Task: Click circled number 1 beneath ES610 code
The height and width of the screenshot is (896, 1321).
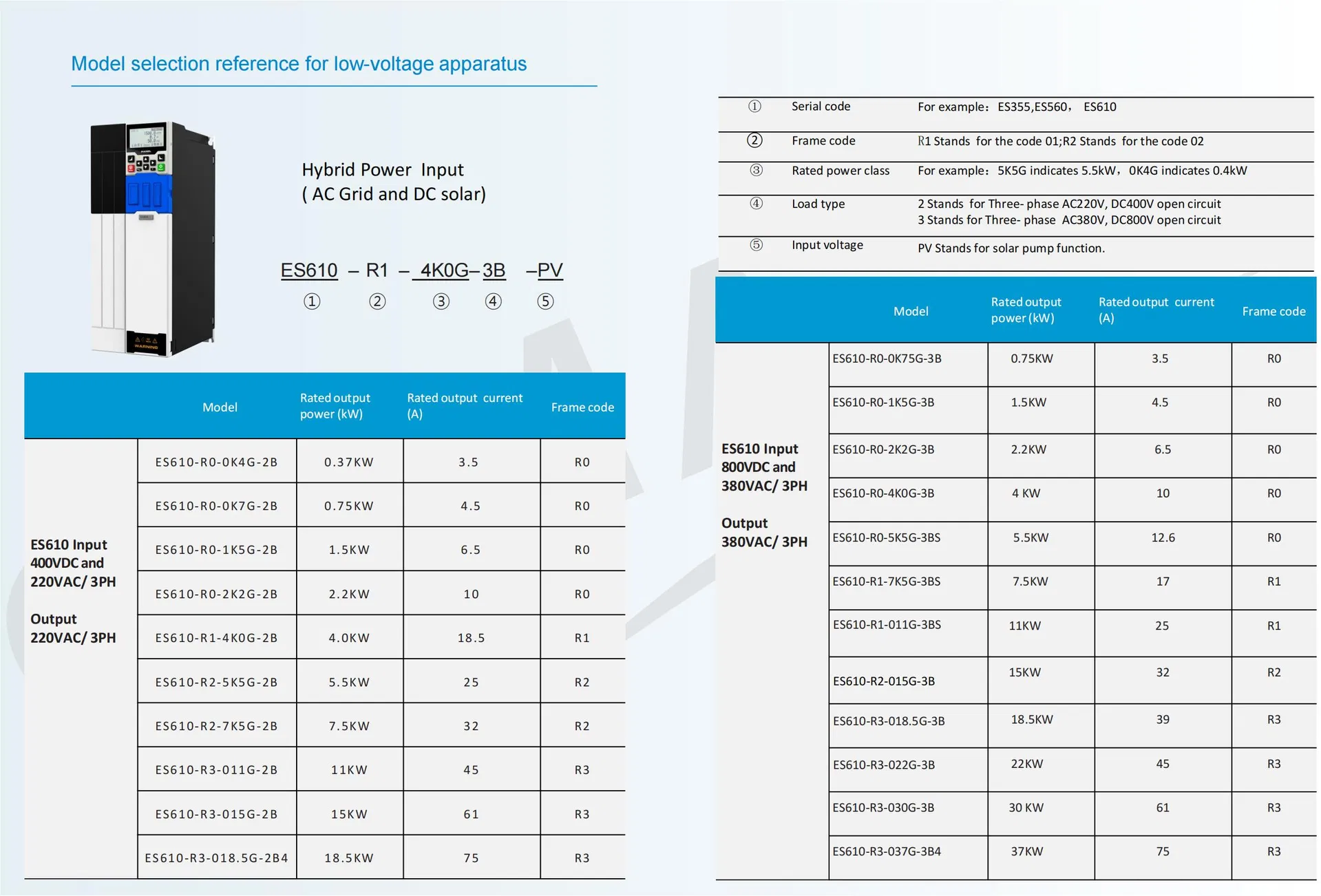Action: click(x=312, y=301)
